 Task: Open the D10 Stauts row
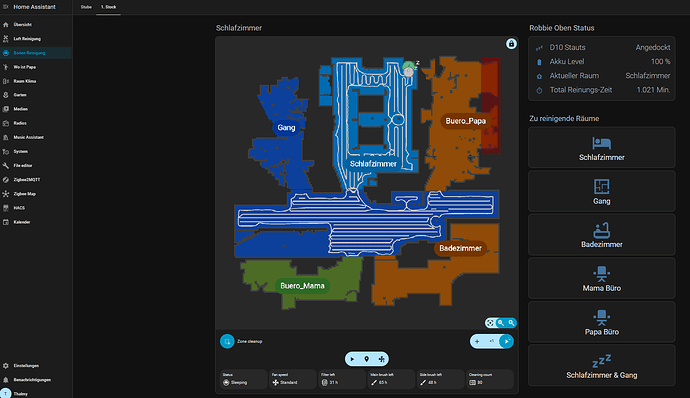click(x=602, y=48)
